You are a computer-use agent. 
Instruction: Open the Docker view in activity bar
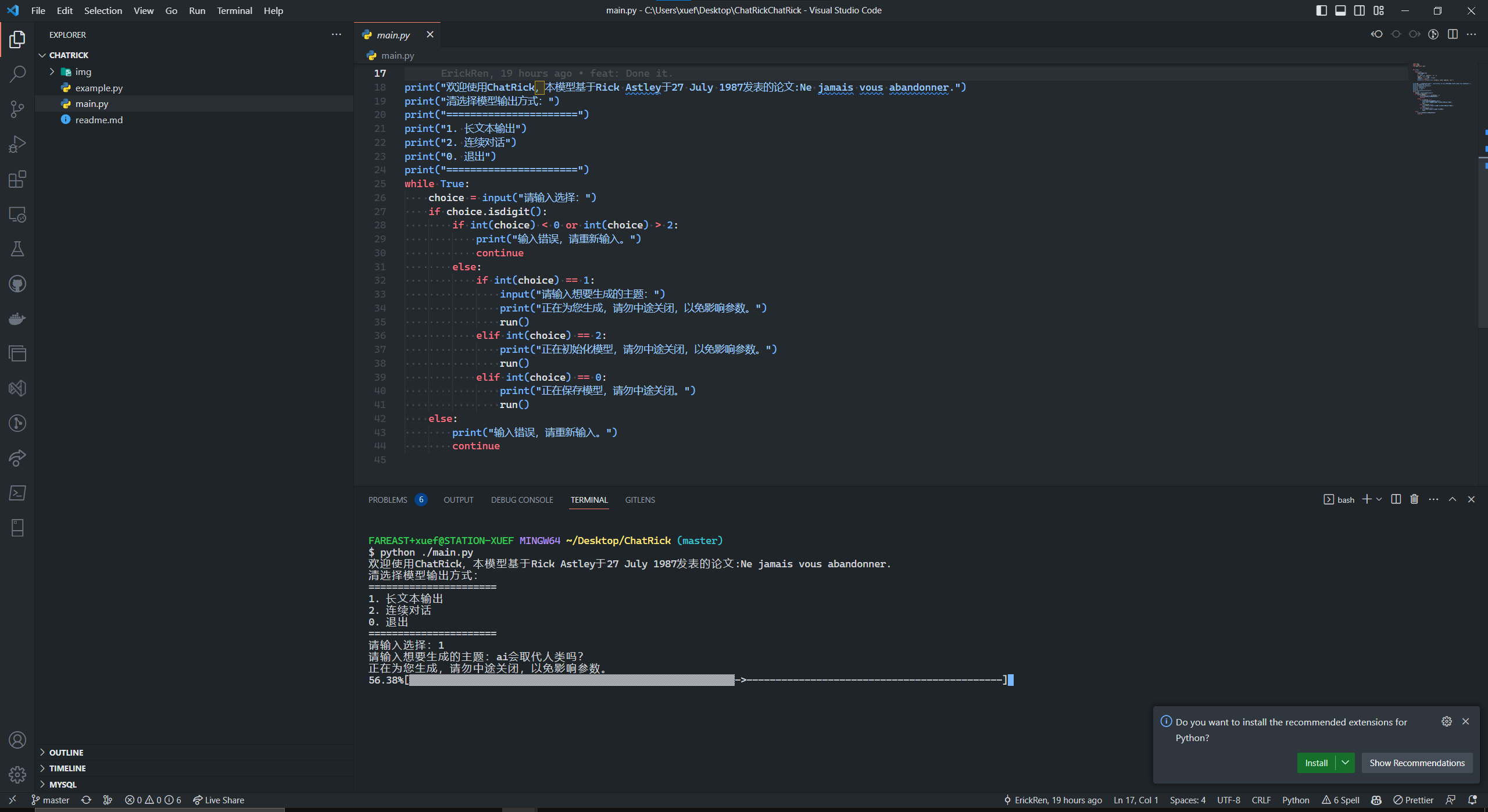pyautogui.click(x=17, y=319)
